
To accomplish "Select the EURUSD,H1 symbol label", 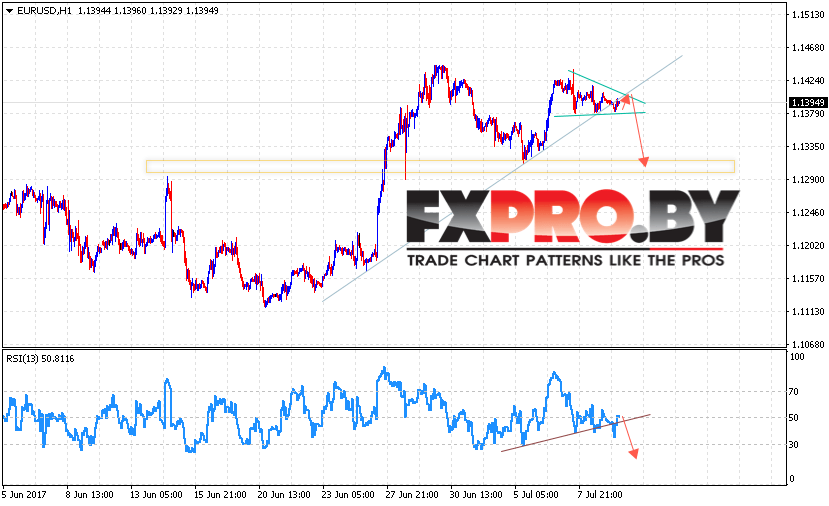I will [44, 11].
